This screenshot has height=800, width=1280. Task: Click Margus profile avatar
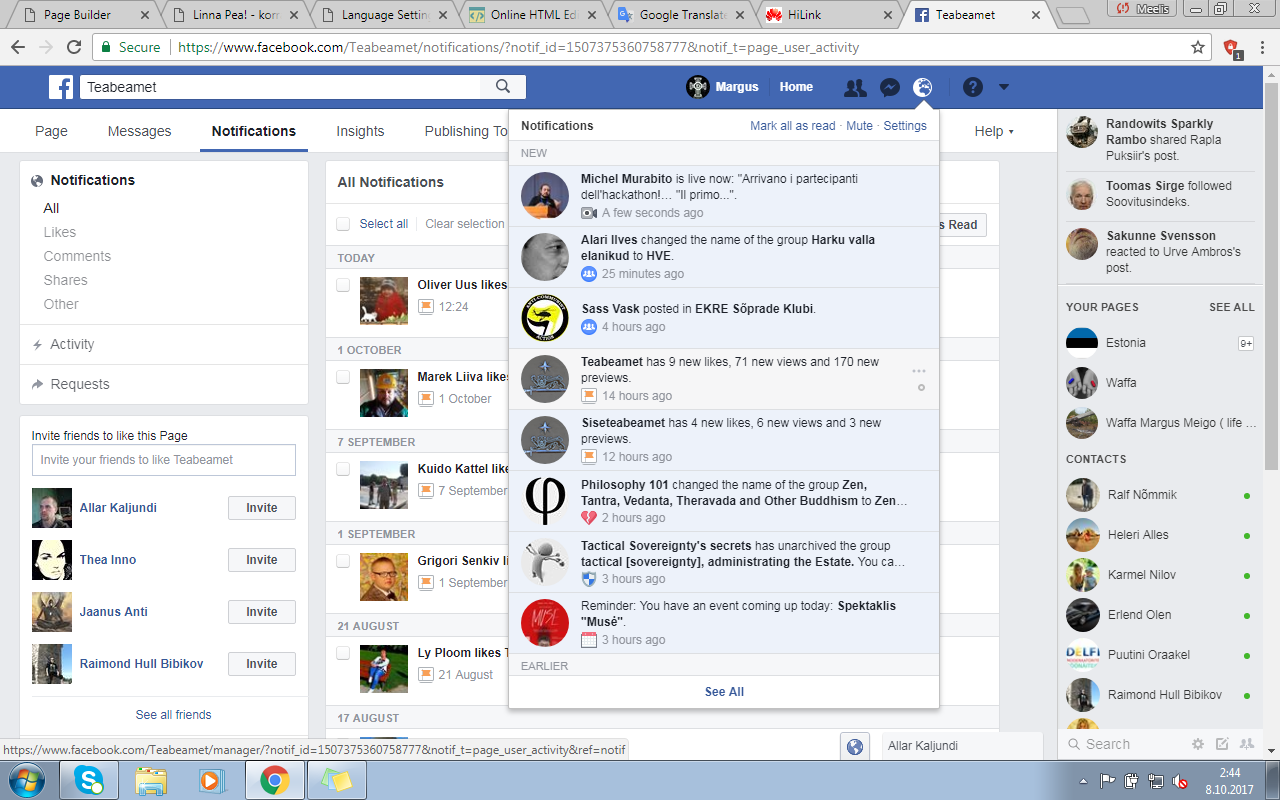pyautogui.click(x=698, y=87)
